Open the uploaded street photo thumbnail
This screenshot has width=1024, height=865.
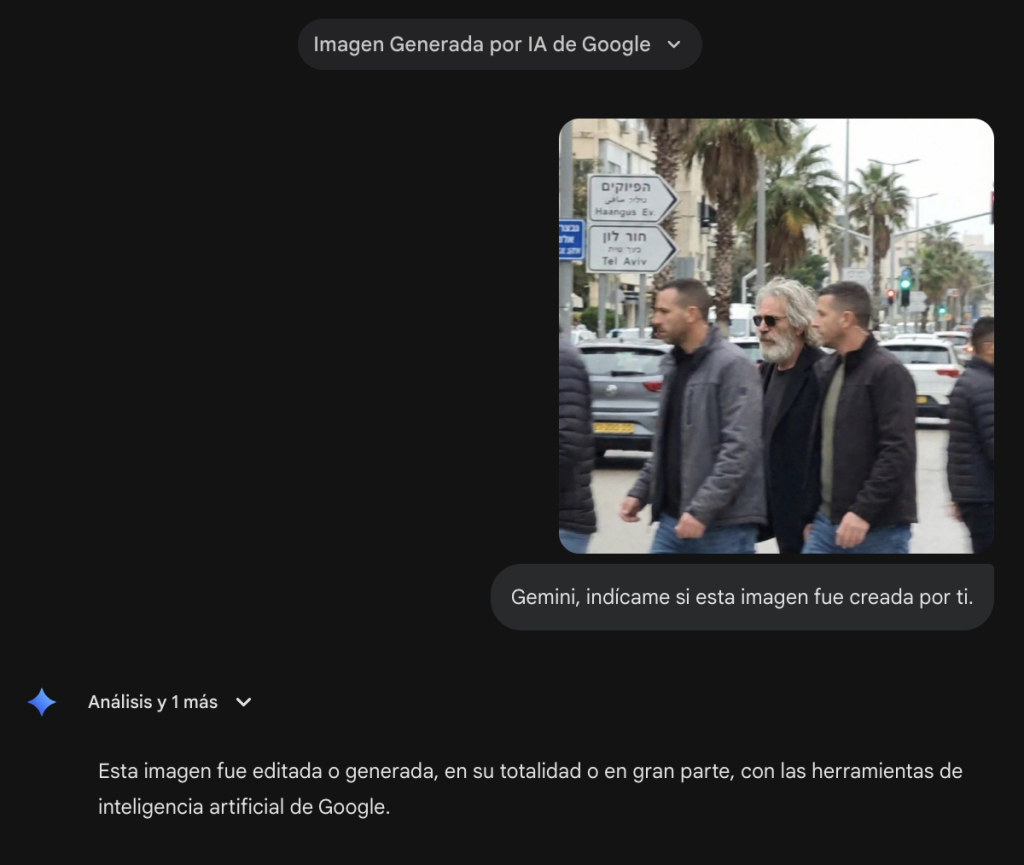click(x=776, y=335)
